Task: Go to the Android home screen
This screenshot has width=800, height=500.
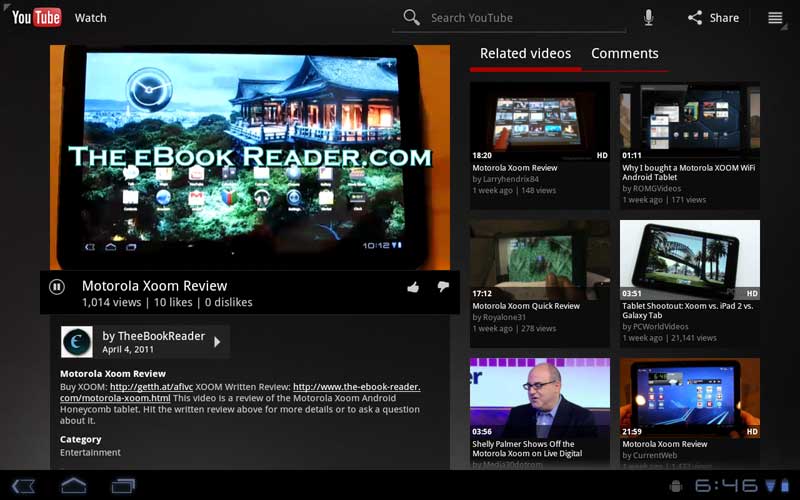Action: point(73,486)
